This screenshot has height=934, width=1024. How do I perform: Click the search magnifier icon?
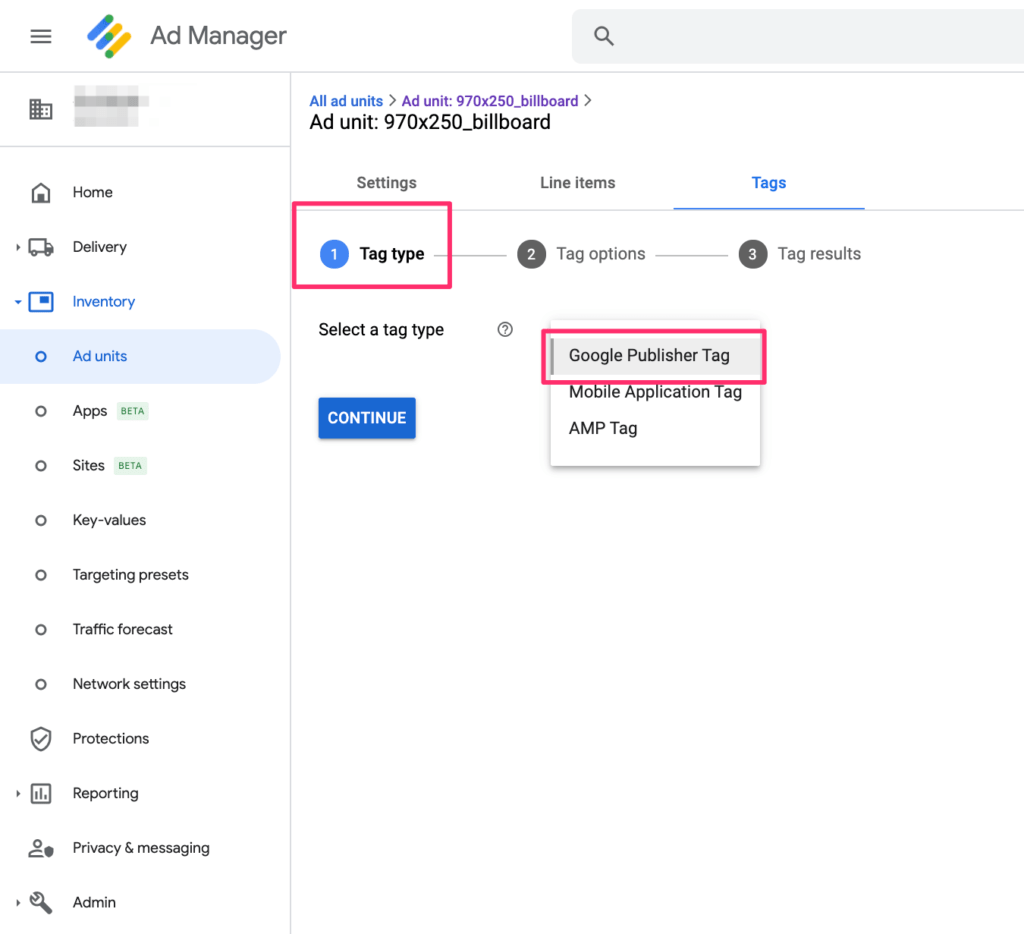[x=604, y=35]
